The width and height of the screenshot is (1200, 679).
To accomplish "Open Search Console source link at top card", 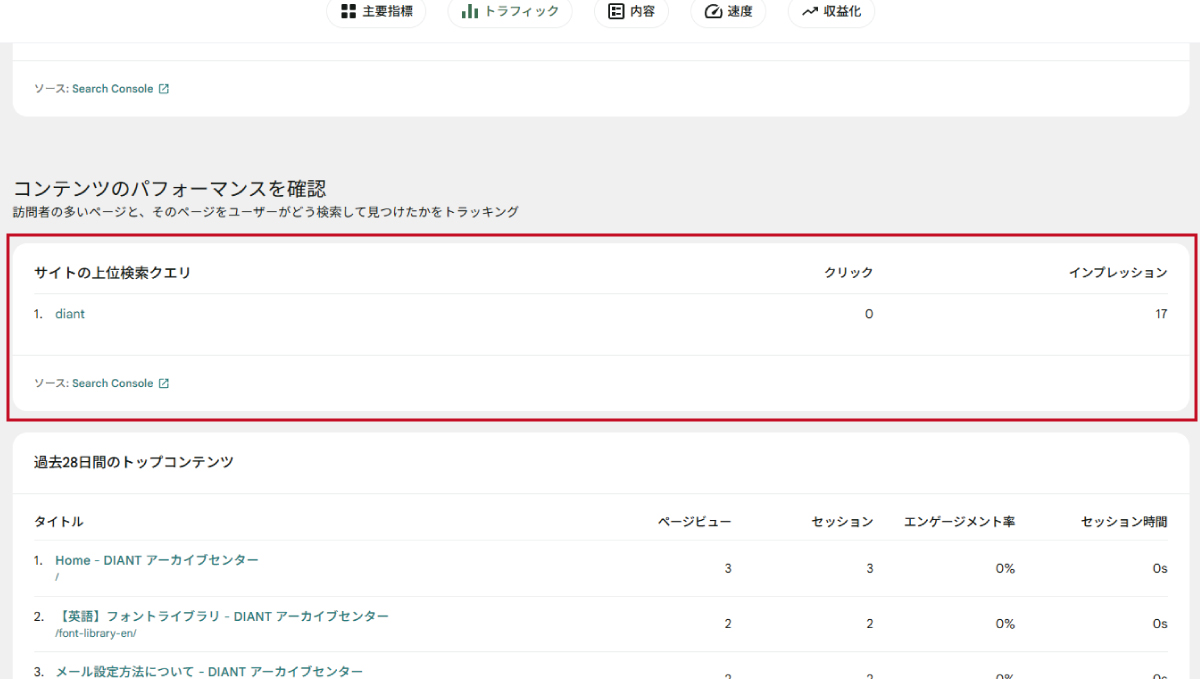I will (x=112, y=89).
